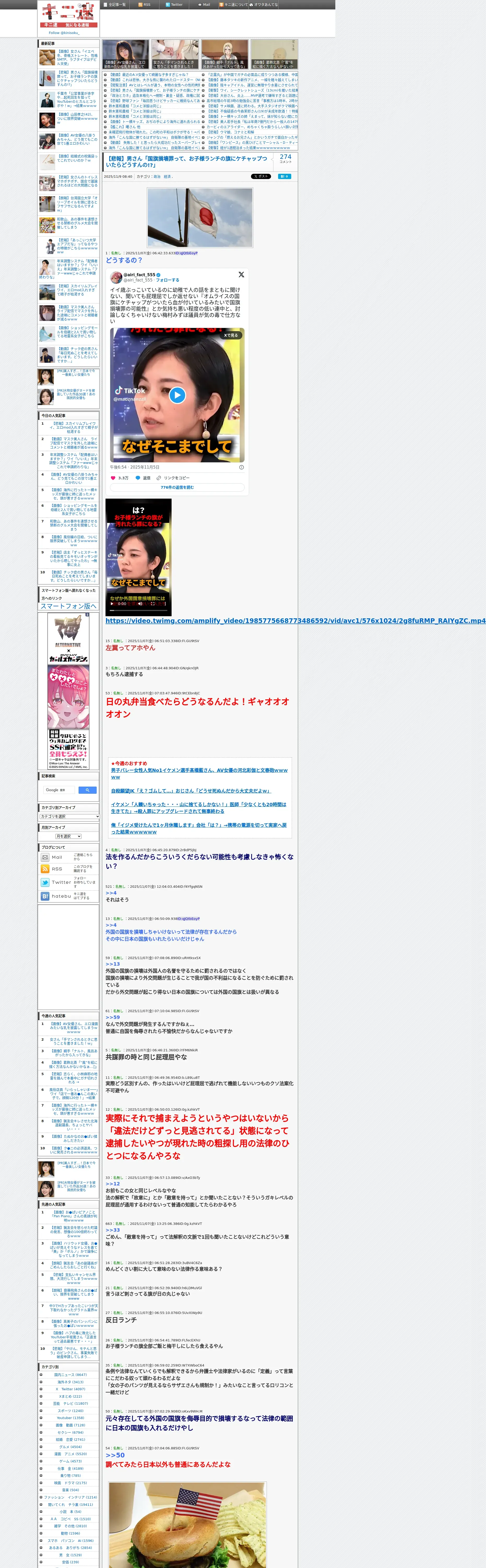Open オワタあんてな in the top navigation
Viewport: 486px width, 1568px height.
[x=264, y=4]
